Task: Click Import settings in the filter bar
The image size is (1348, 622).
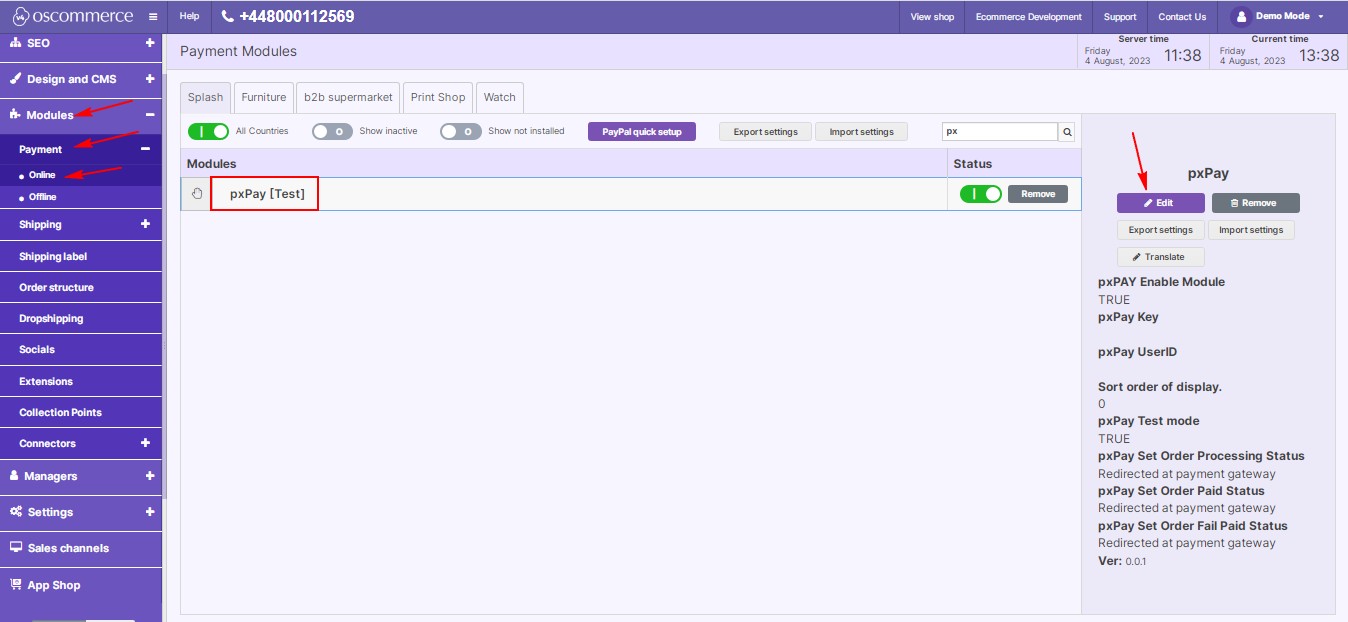Action: pyautogui.click(x=862, y=132)
